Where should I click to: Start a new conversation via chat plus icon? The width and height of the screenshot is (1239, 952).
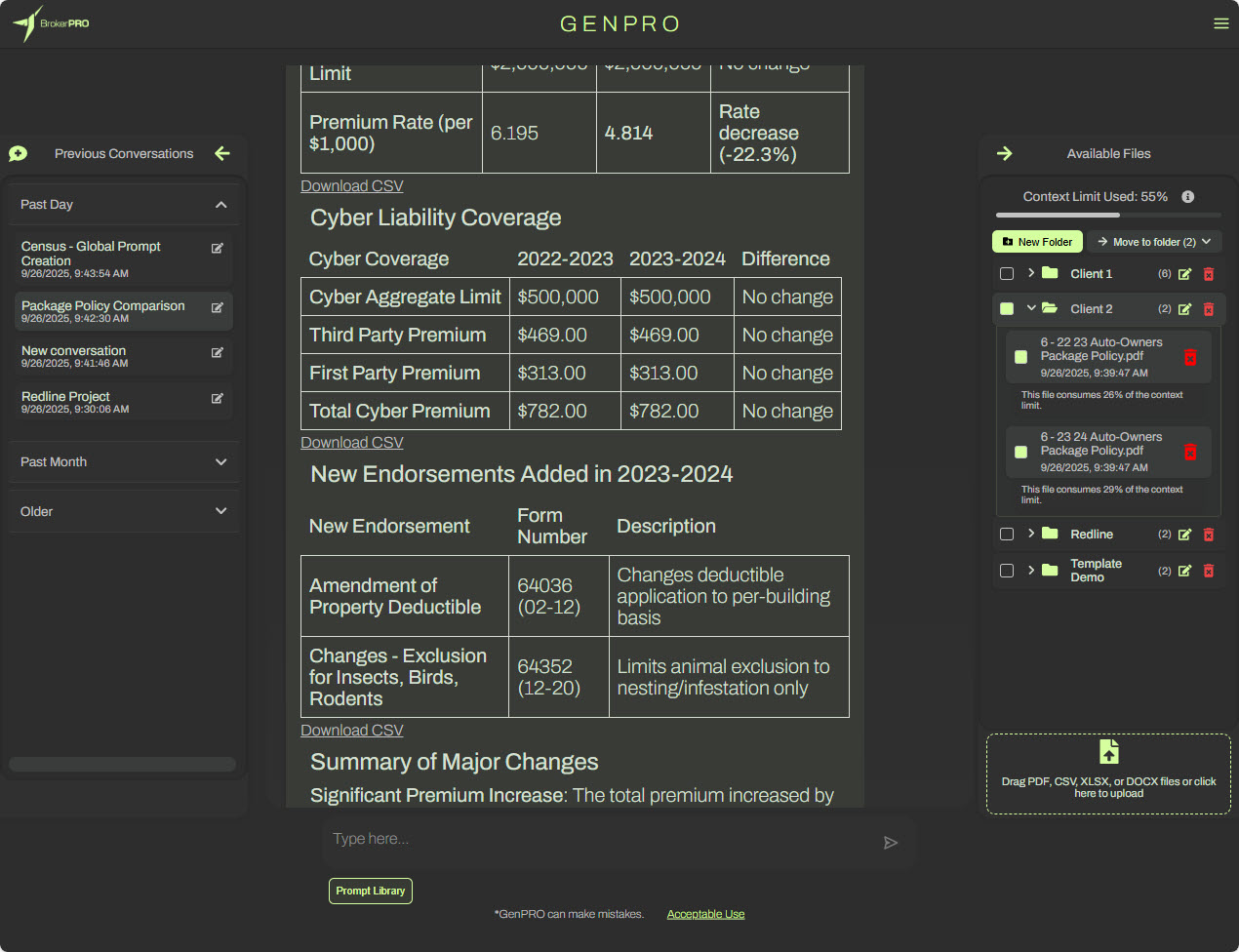18,153
